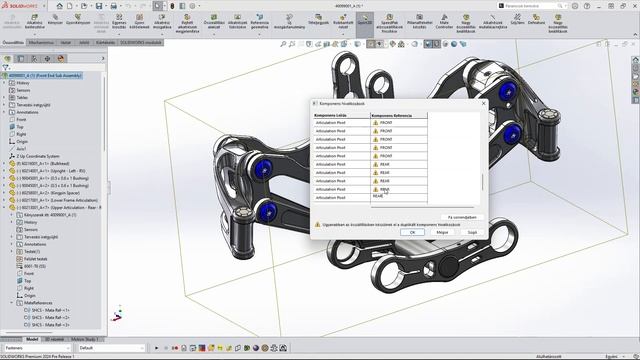Image resolution: width=640 pixels, height=360 pixels.
Task: Open Referencia geometria tool
Action: (x=260, y=21)
